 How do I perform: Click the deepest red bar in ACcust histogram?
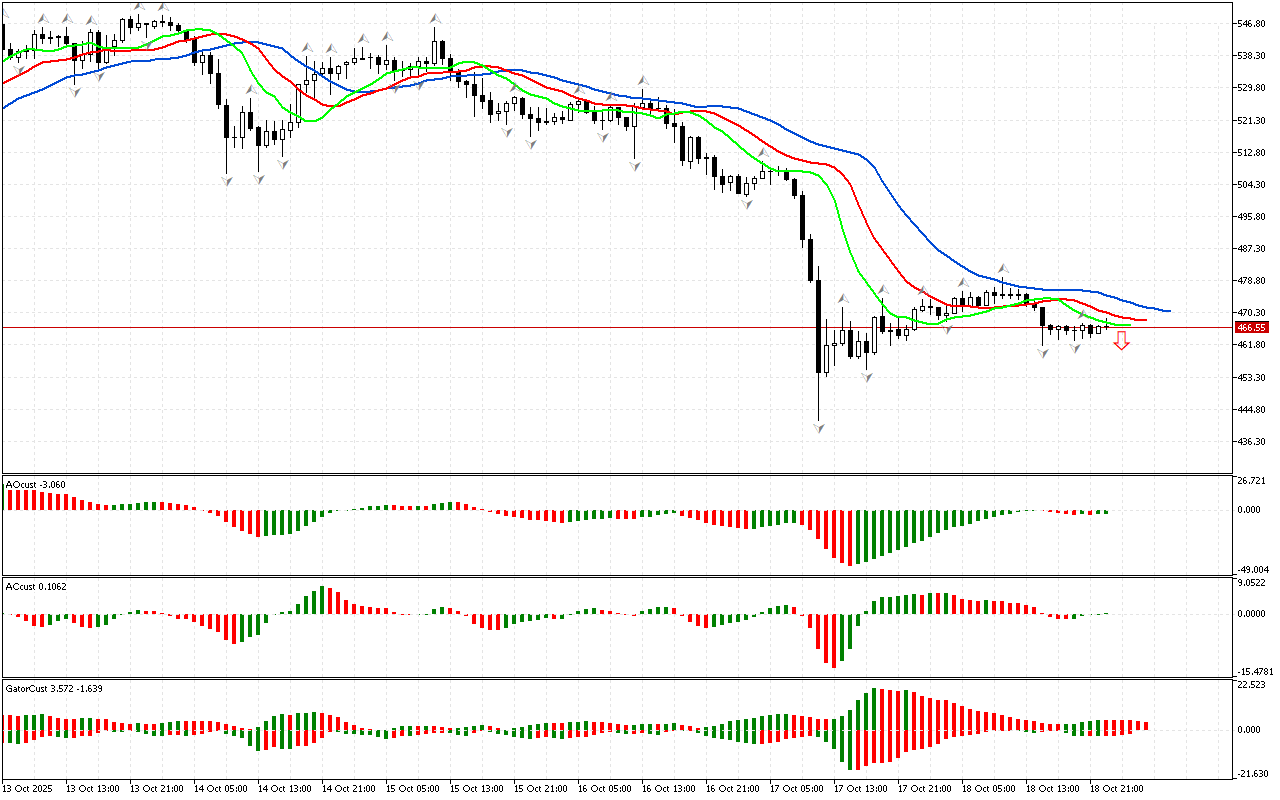[833, 640]
